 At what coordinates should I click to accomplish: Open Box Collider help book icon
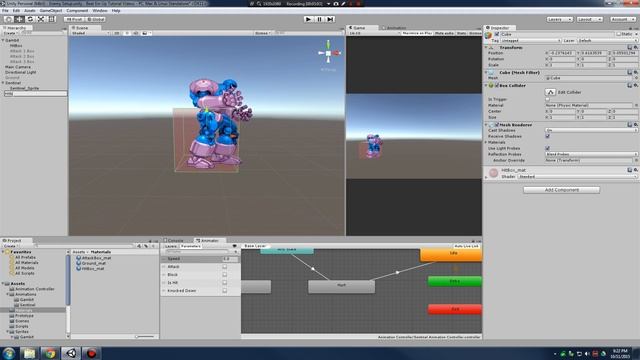pos(629,86)
